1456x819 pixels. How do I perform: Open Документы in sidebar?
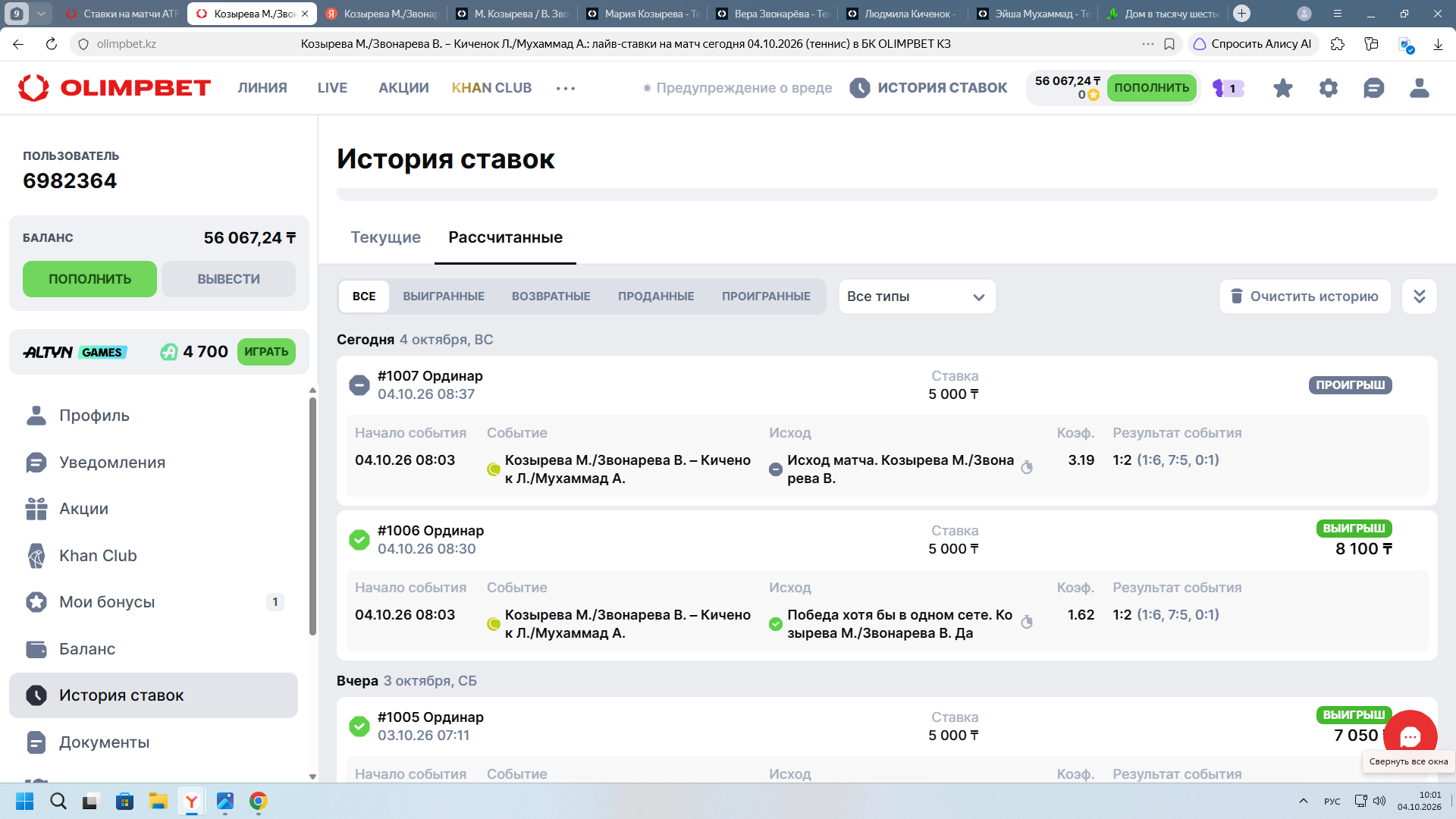153,742
